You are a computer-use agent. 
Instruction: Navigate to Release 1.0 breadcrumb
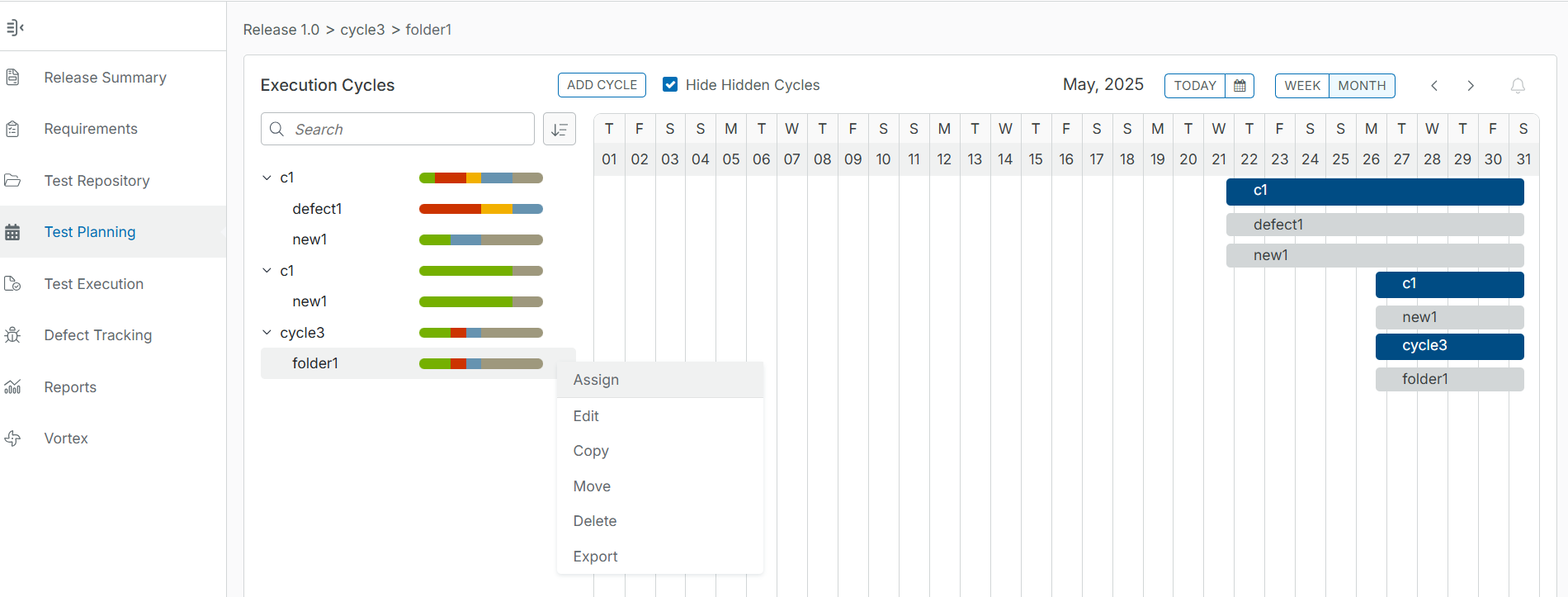(x=281, y=29)
